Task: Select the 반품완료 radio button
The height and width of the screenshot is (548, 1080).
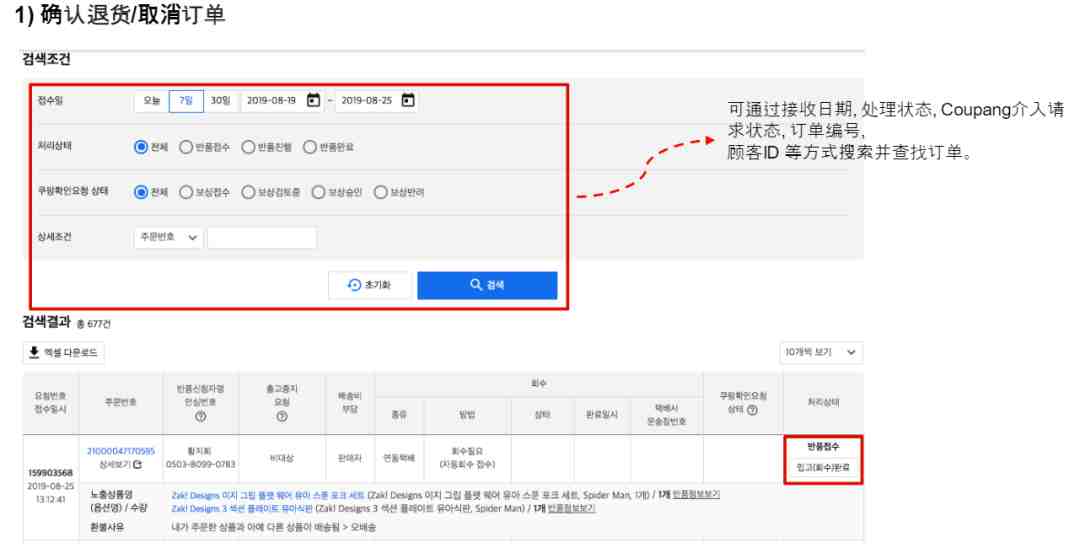Action: click(310, 147)
